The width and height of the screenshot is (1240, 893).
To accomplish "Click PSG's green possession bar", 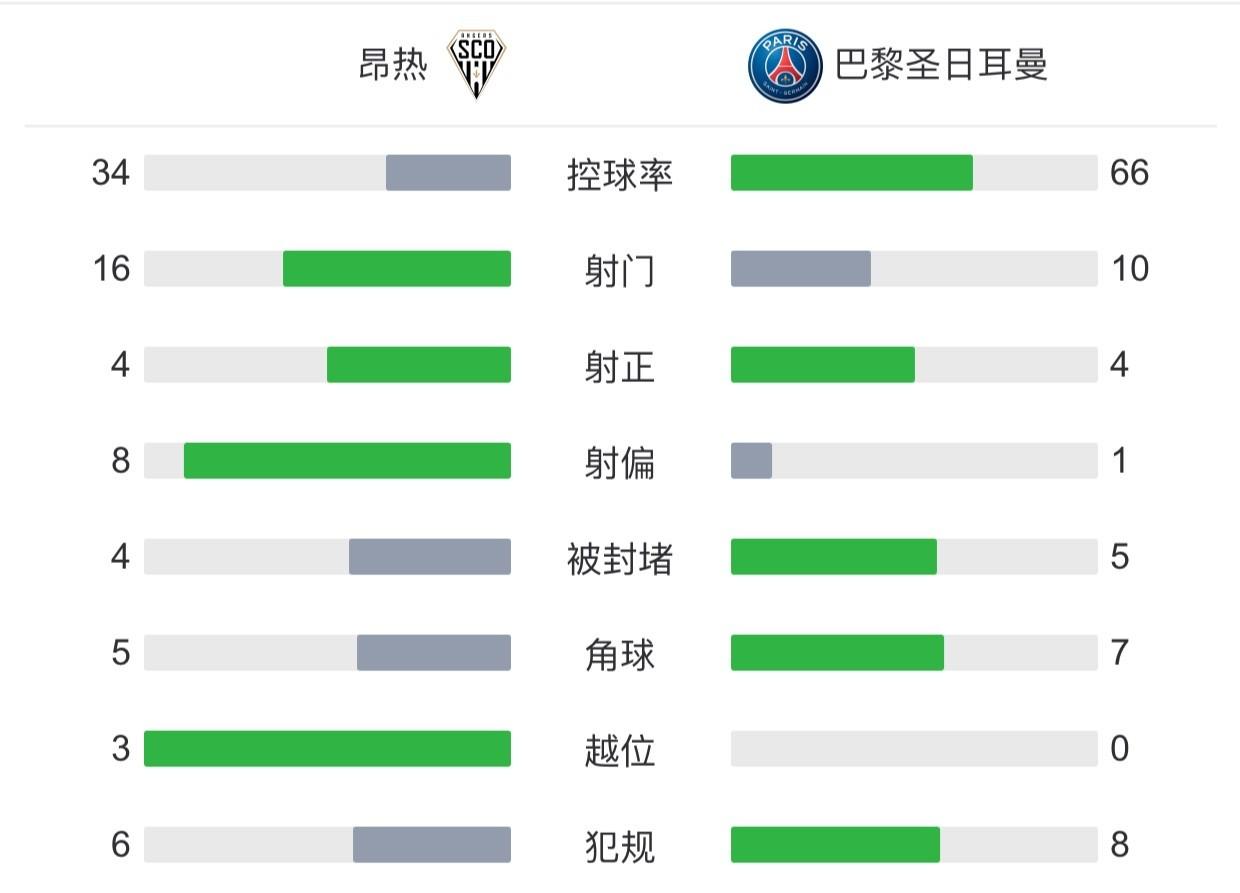I will pyautogui.click(x=851, y=173).
